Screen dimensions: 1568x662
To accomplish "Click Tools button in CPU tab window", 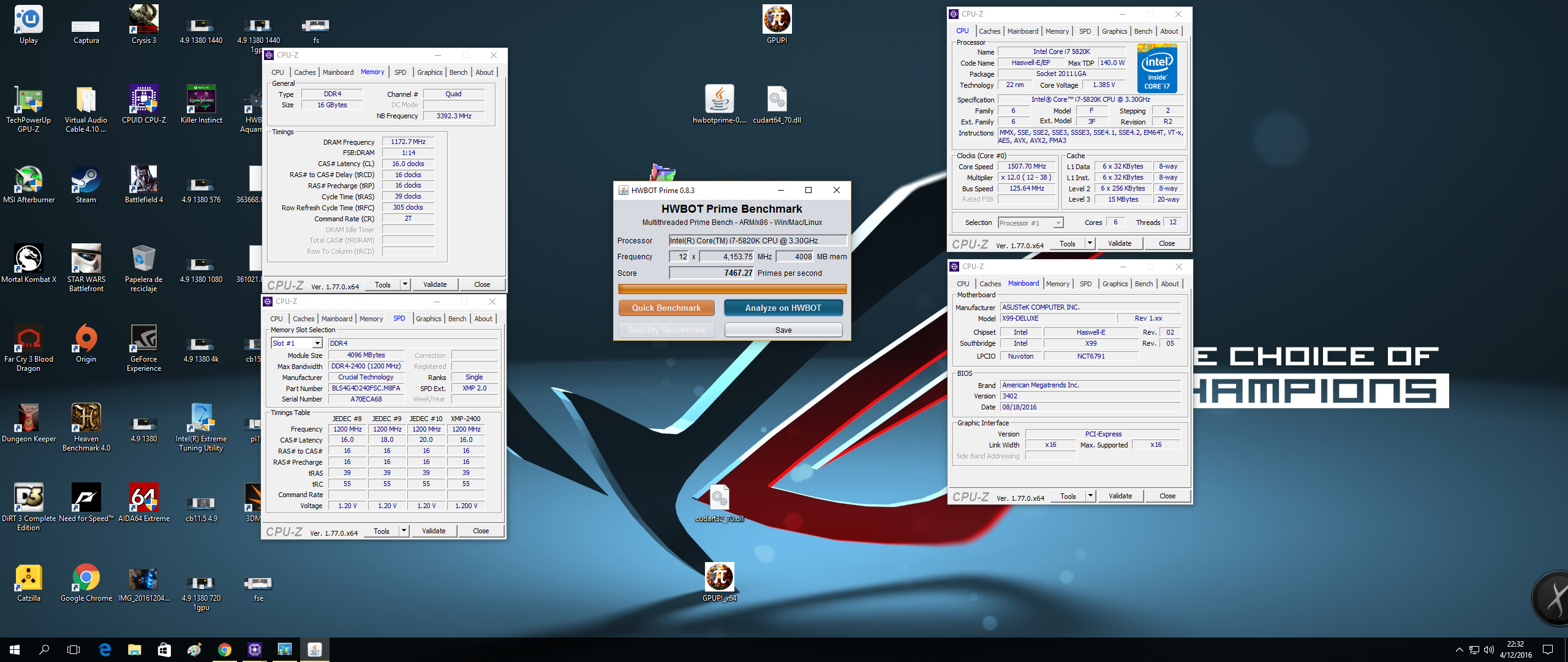I will click(1068, 243).
